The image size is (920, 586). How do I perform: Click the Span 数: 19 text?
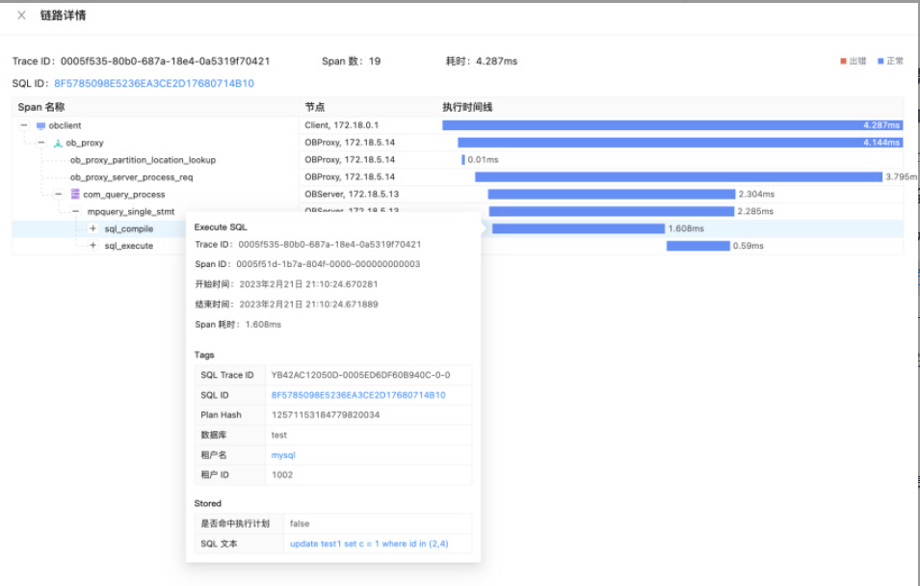click(x=351, y=61)
